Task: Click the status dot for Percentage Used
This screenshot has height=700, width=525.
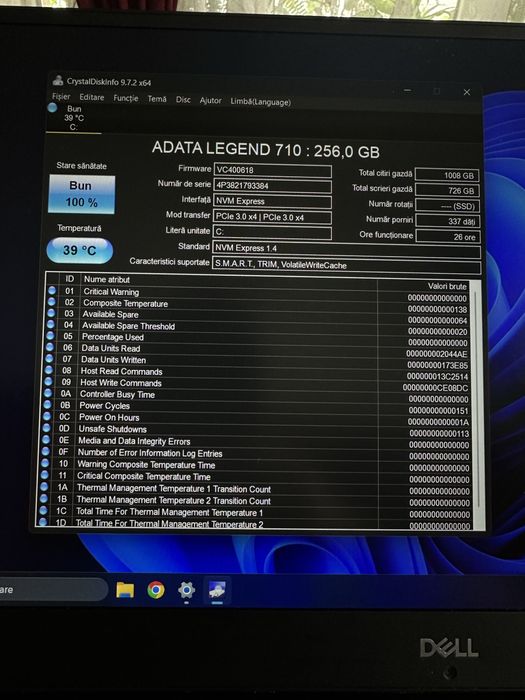Action: point(50,335)
